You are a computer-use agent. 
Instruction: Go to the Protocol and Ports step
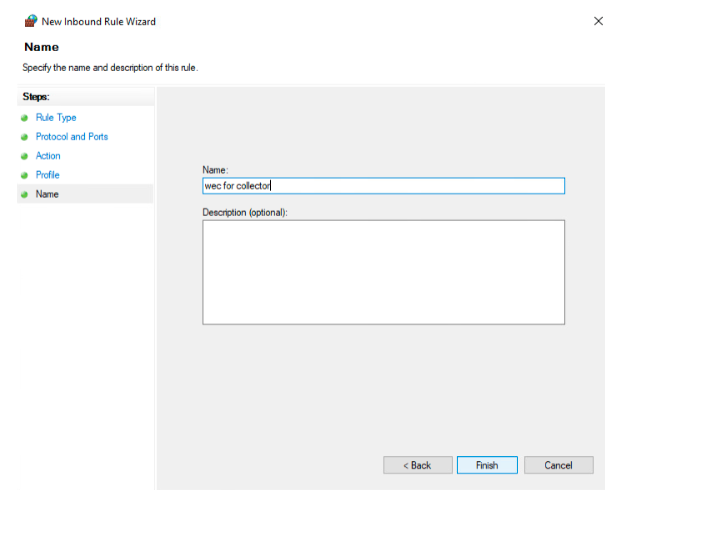coord(72,136)
